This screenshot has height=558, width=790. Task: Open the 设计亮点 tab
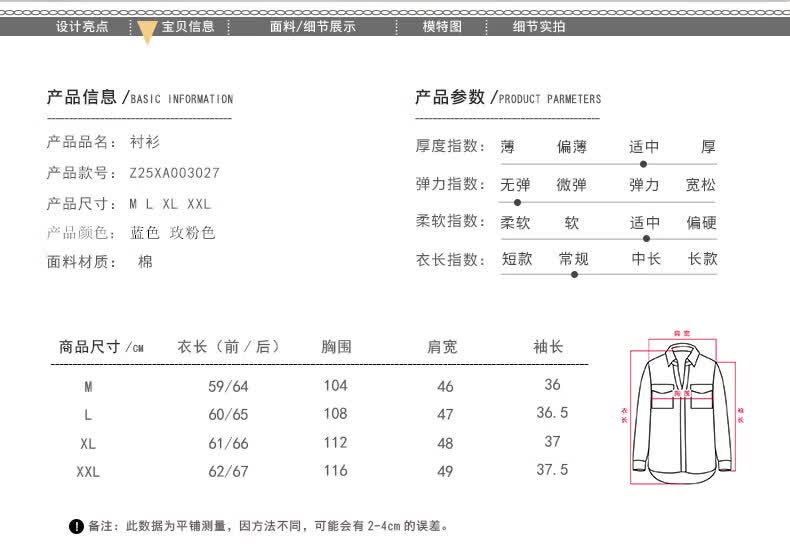pos(82,26)
